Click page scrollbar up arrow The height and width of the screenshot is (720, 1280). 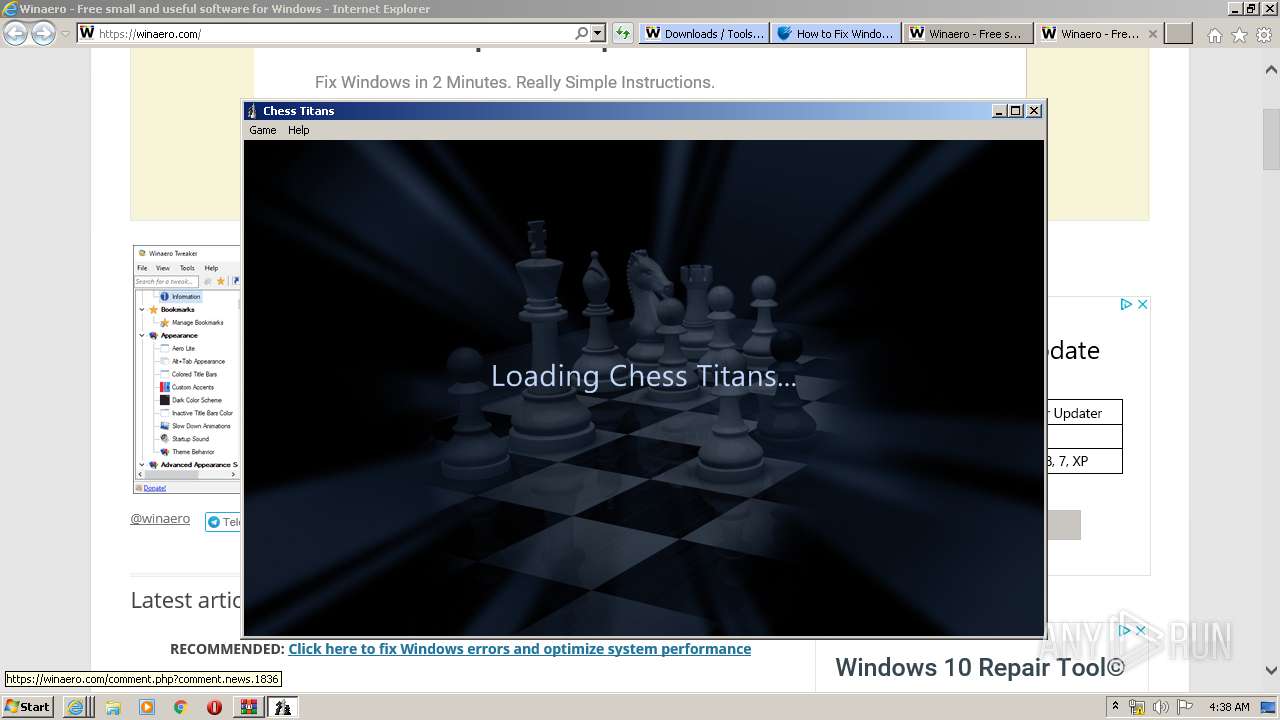coord(1271,70)
